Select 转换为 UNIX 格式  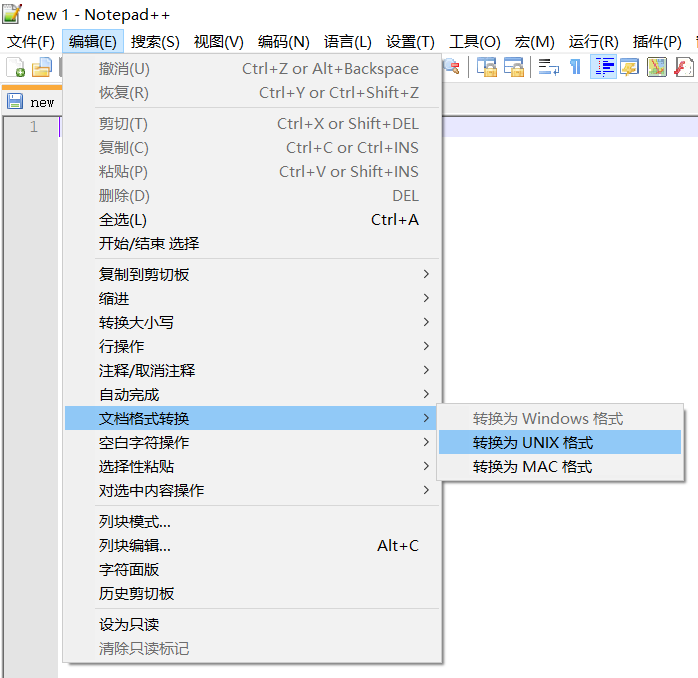[x=560, y=442]
